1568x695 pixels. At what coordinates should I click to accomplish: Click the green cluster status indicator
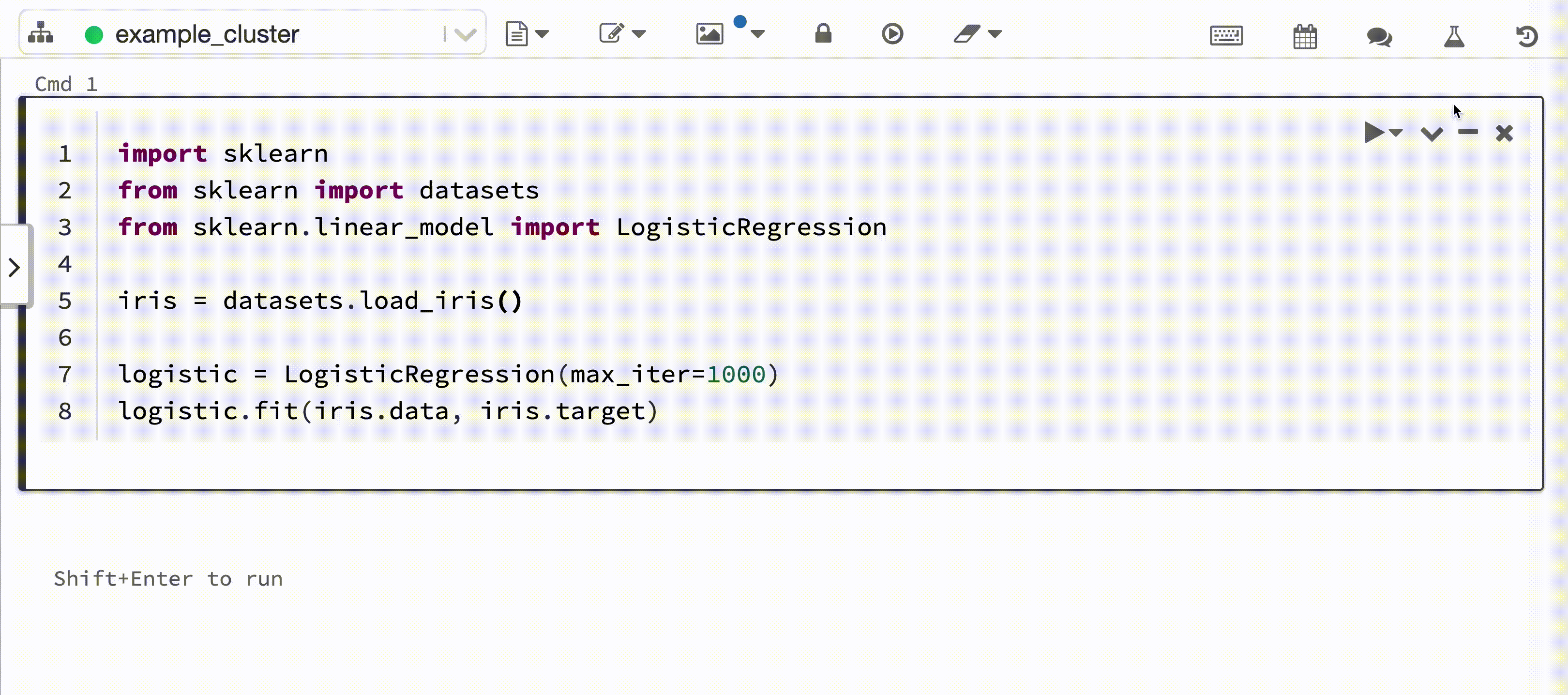[94, 34]
